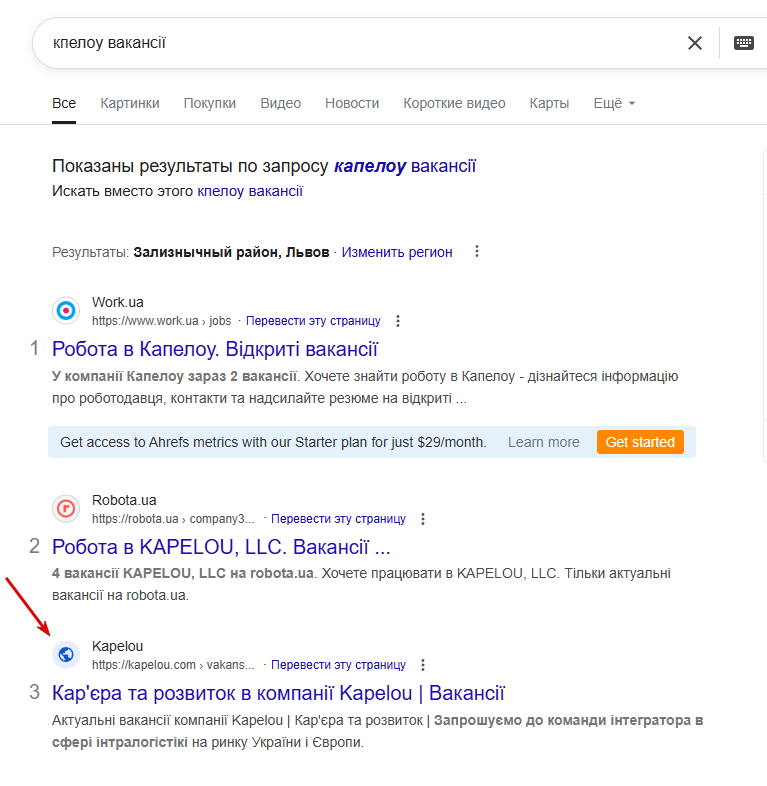Click the Learn more link
Viewport: 767px width, 786px height.
point(543,442)
